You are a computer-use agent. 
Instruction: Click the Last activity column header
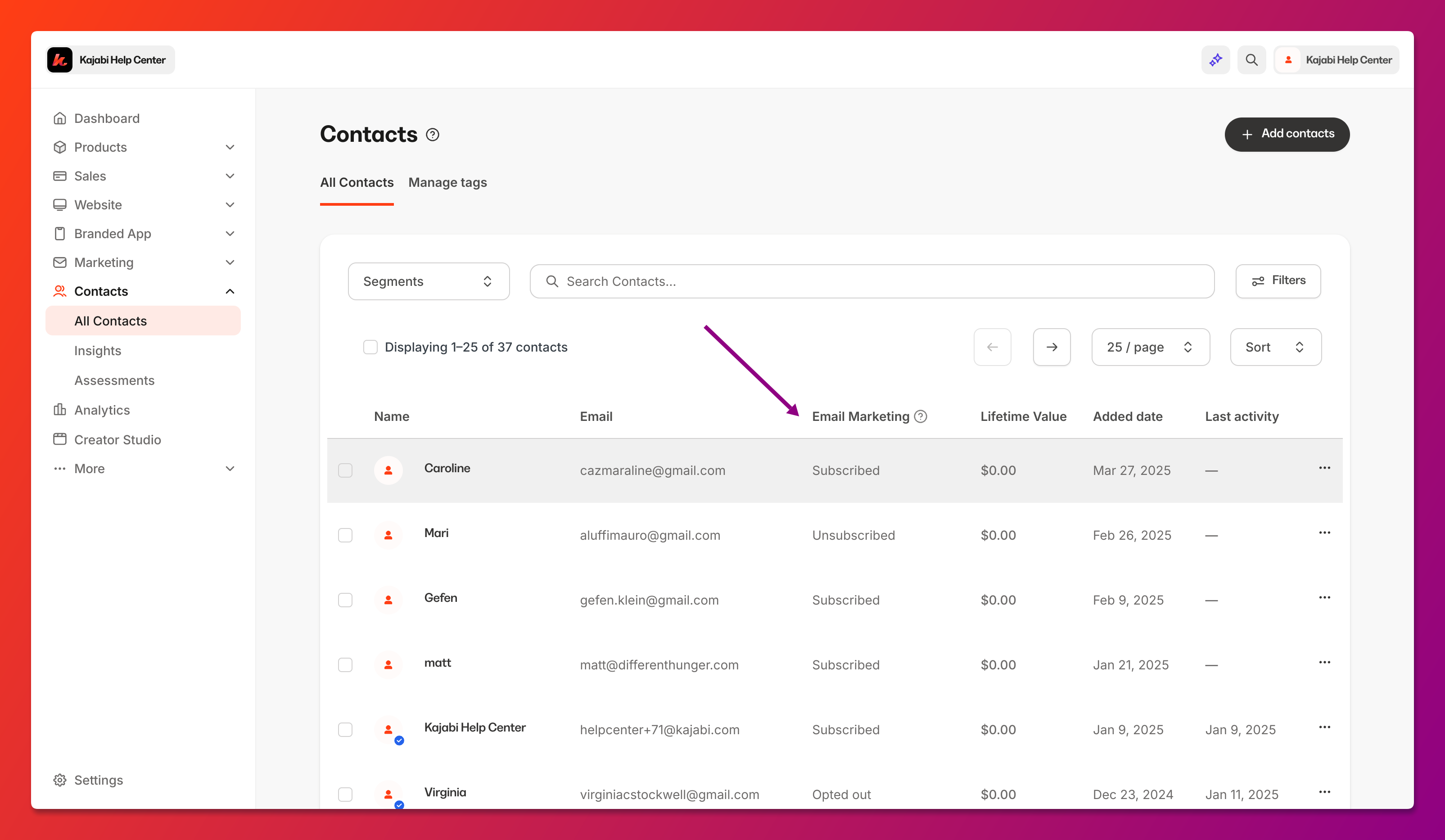click(1242, 416)
